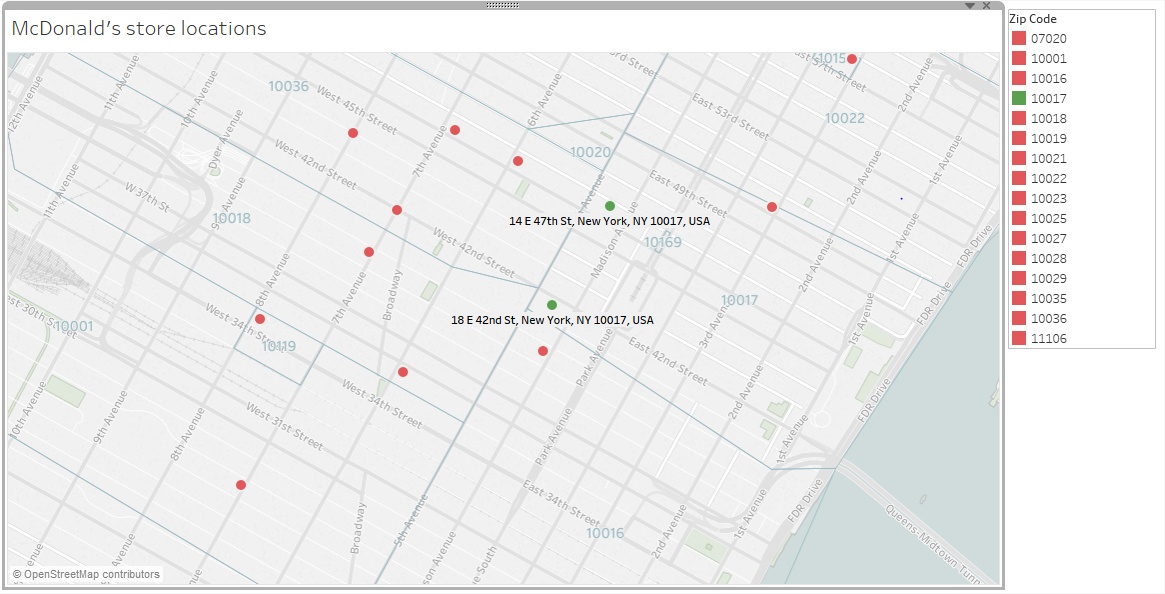Click the 10119 zip label on the map
Screen dimensions: 1165x594
click(x=279, y=346)
